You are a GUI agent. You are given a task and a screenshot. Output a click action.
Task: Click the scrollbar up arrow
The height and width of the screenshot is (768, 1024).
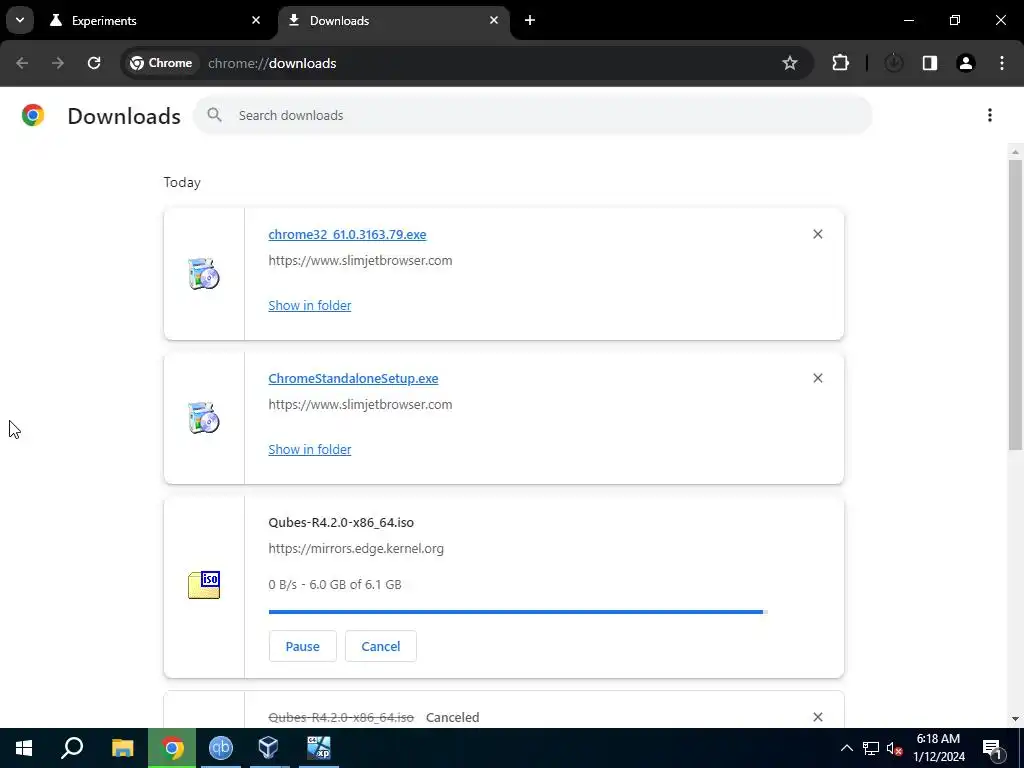coord(1015,152)
